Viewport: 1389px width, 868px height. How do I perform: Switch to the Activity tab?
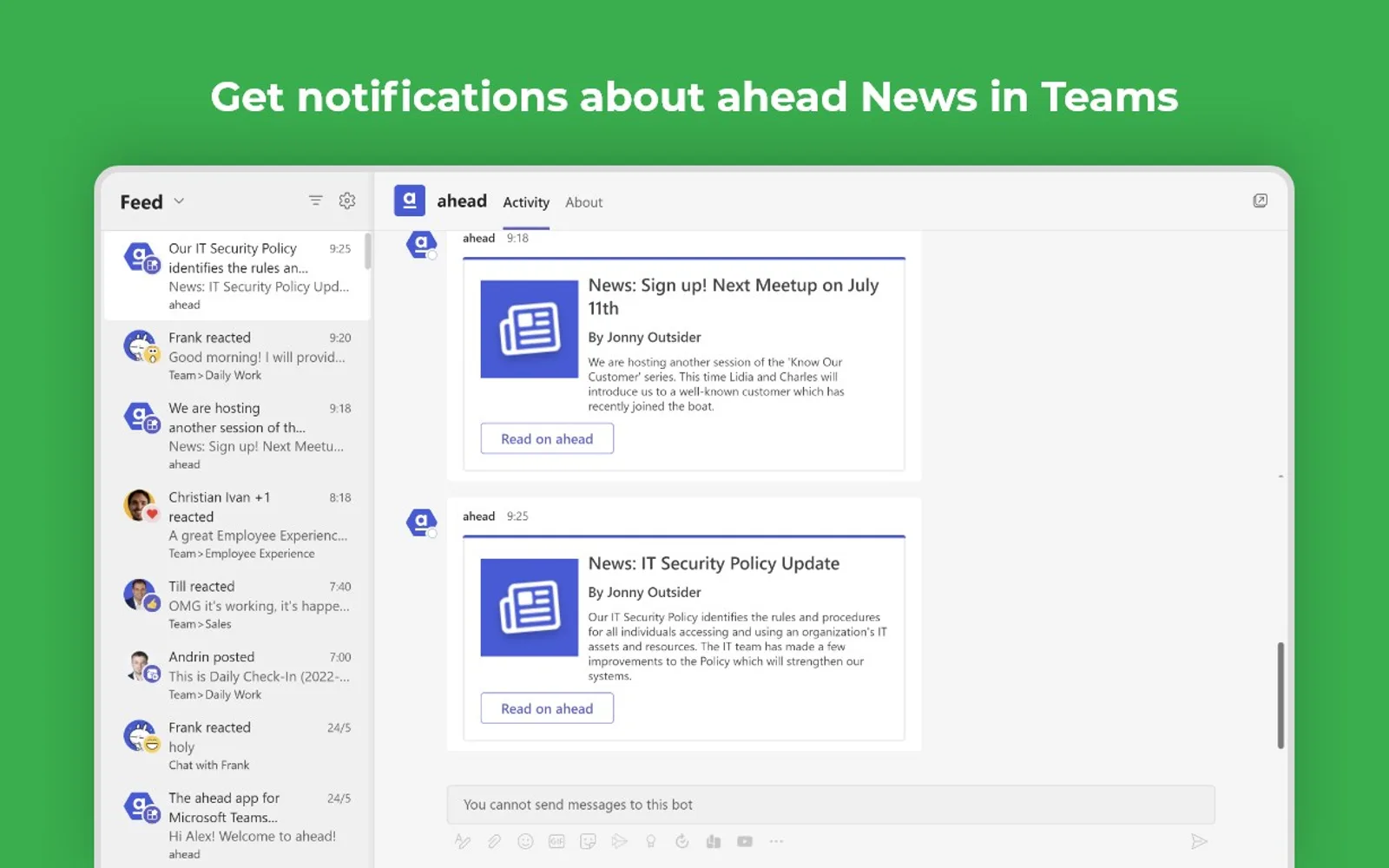(526, 202)
